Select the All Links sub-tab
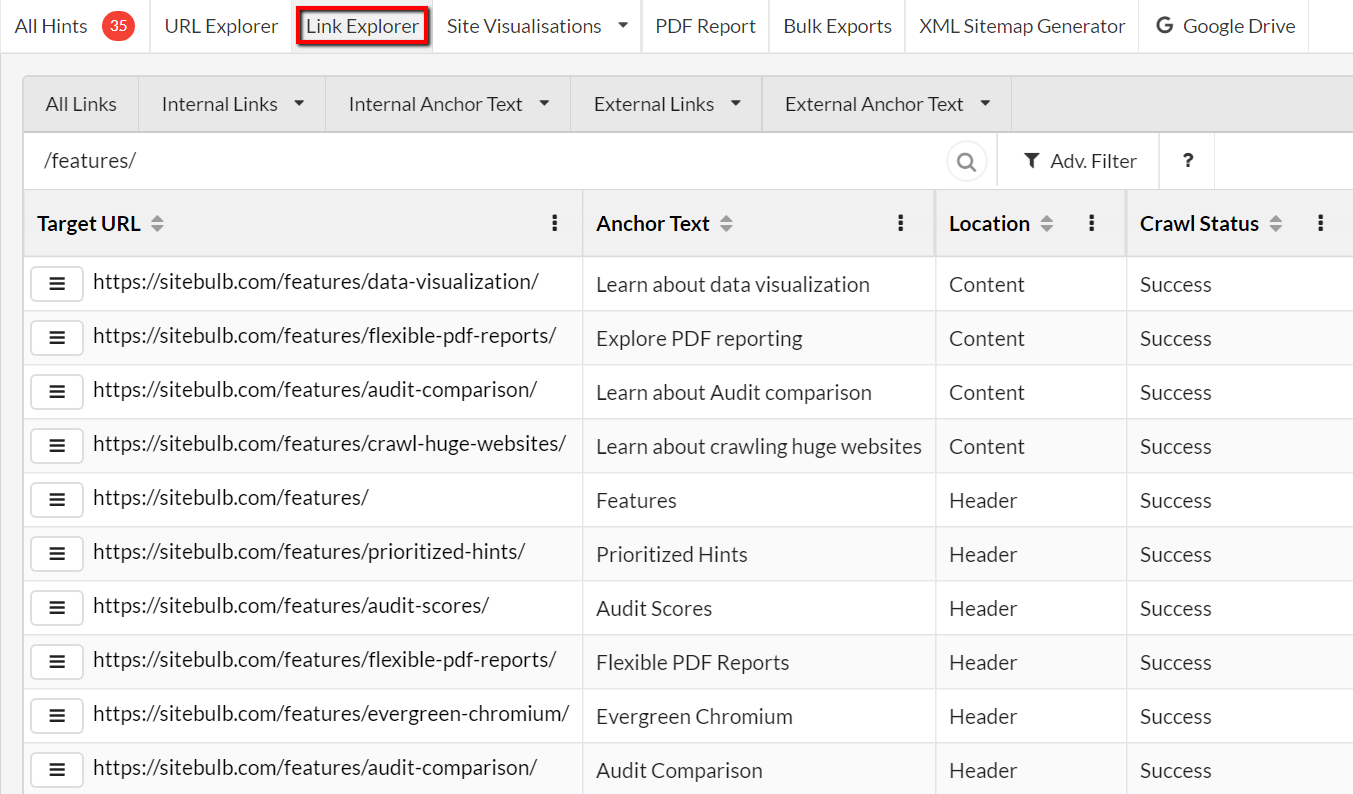The height and width of the screenshot is (794, 1353). point(81,104)
